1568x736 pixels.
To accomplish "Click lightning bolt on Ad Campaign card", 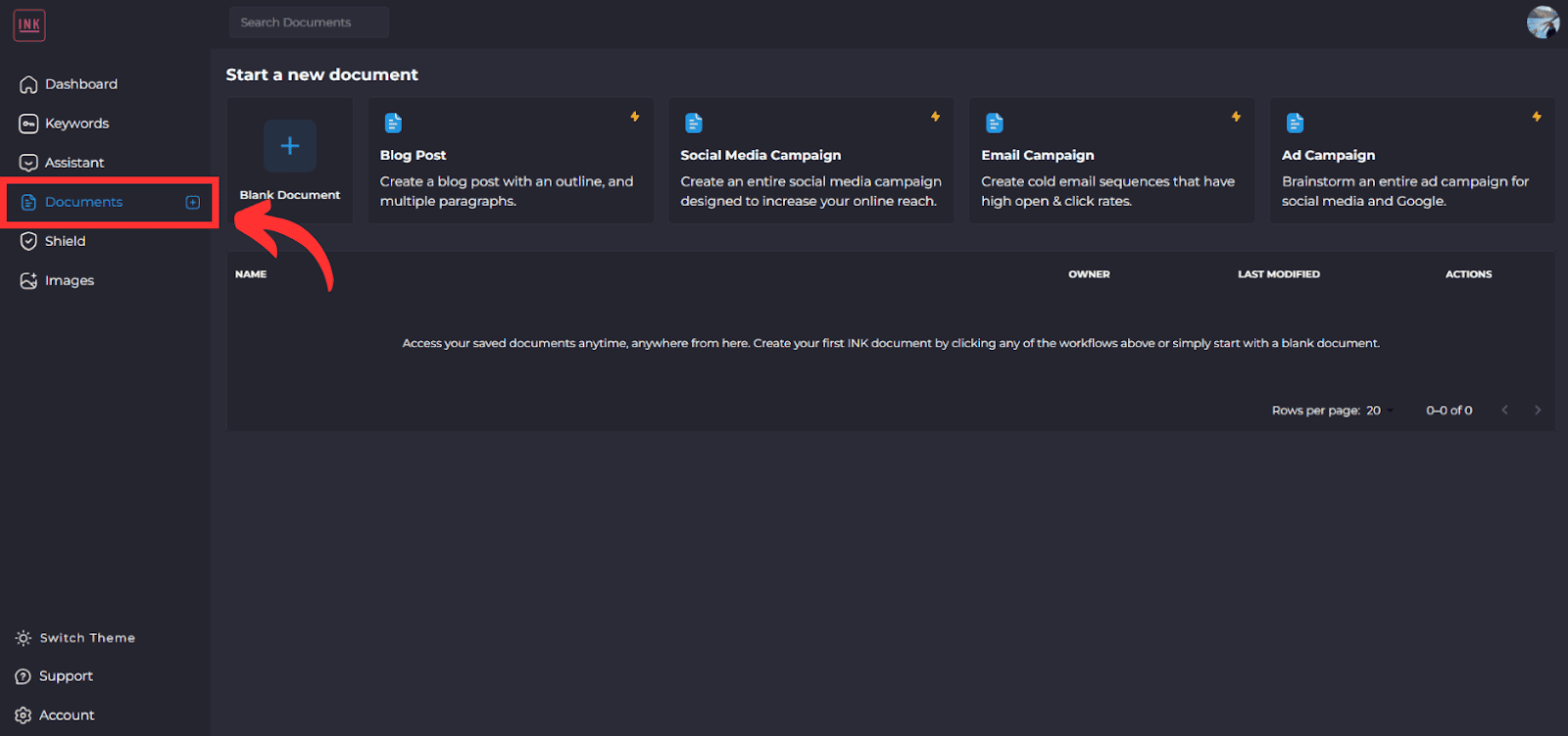I will (x=1537, y=117).
